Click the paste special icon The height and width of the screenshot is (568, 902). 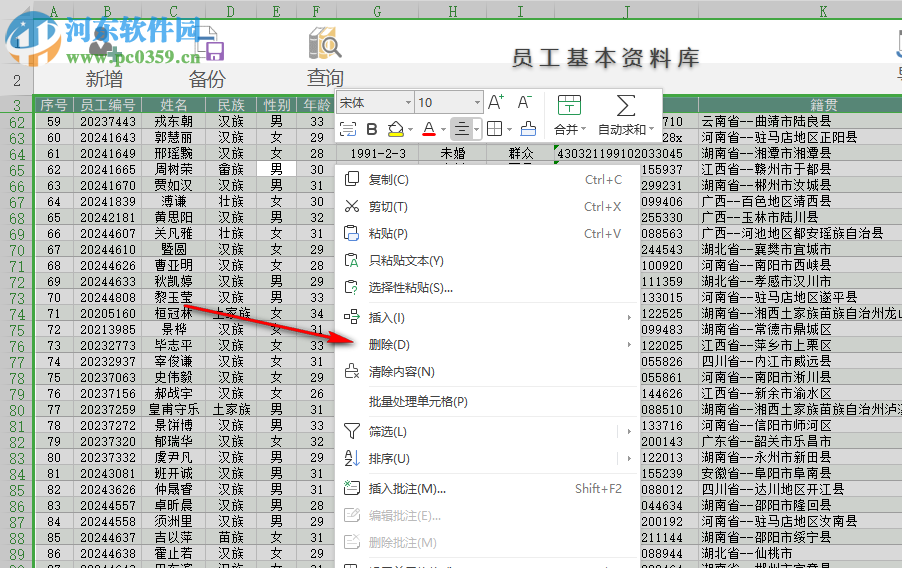coord(352,288)
